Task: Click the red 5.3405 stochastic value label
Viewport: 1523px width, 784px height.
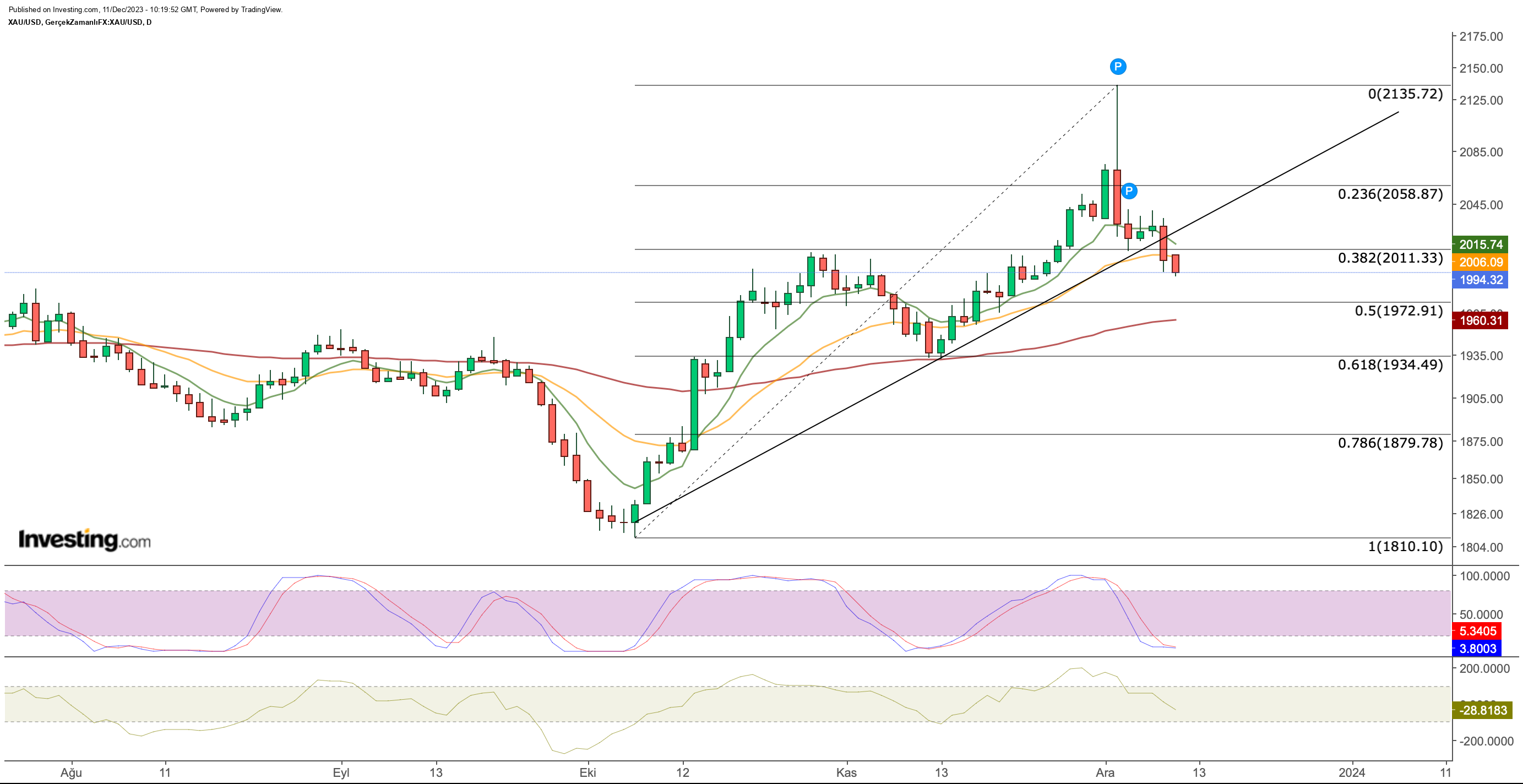Action: click(x=1477, y=631)
